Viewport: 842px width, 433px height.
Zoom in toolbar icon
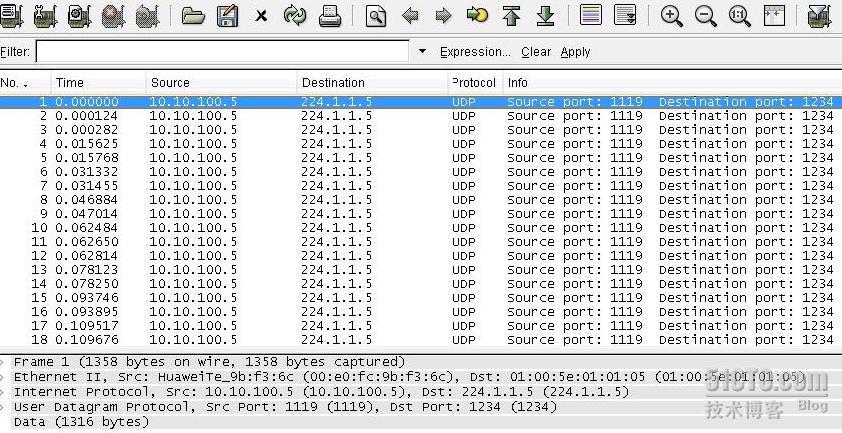tap(672, 16)
